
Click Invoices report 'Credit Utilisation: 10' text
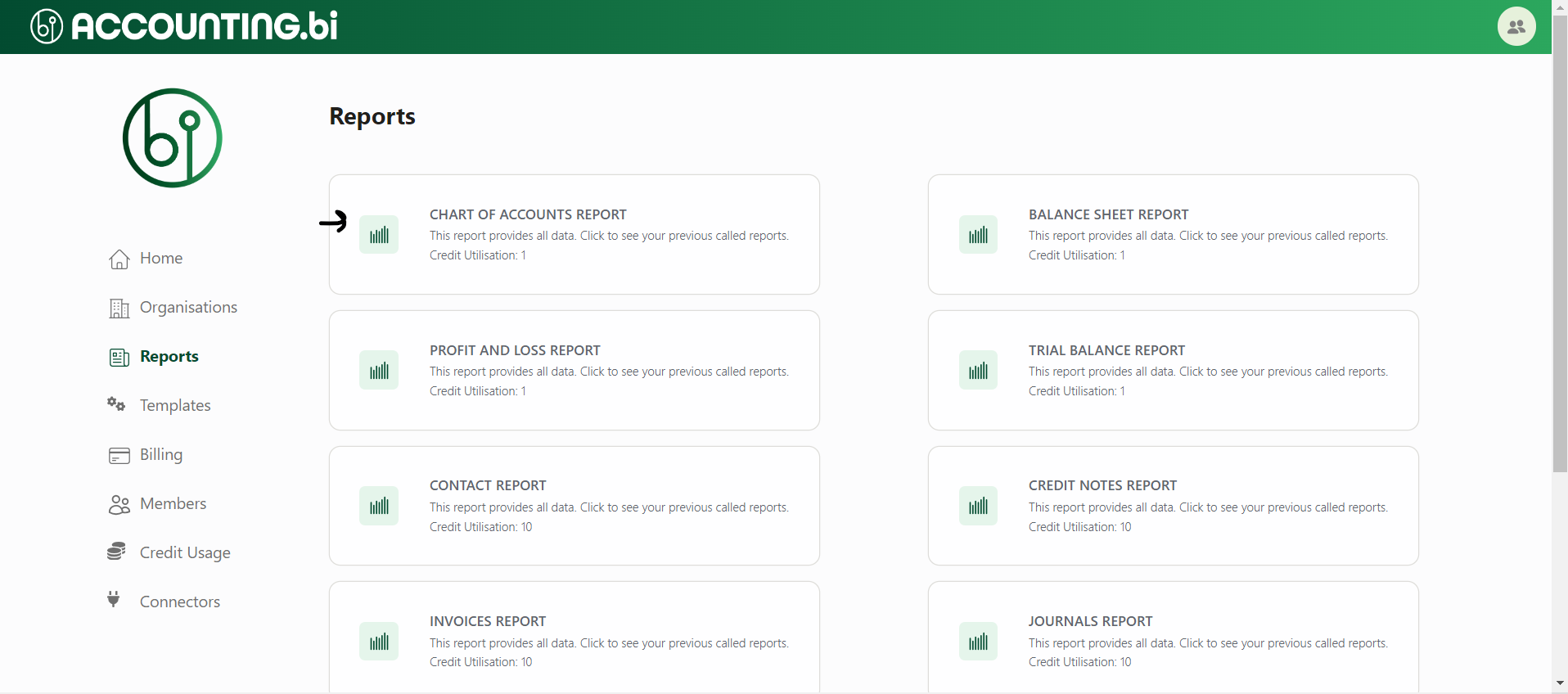coord(481,662)
